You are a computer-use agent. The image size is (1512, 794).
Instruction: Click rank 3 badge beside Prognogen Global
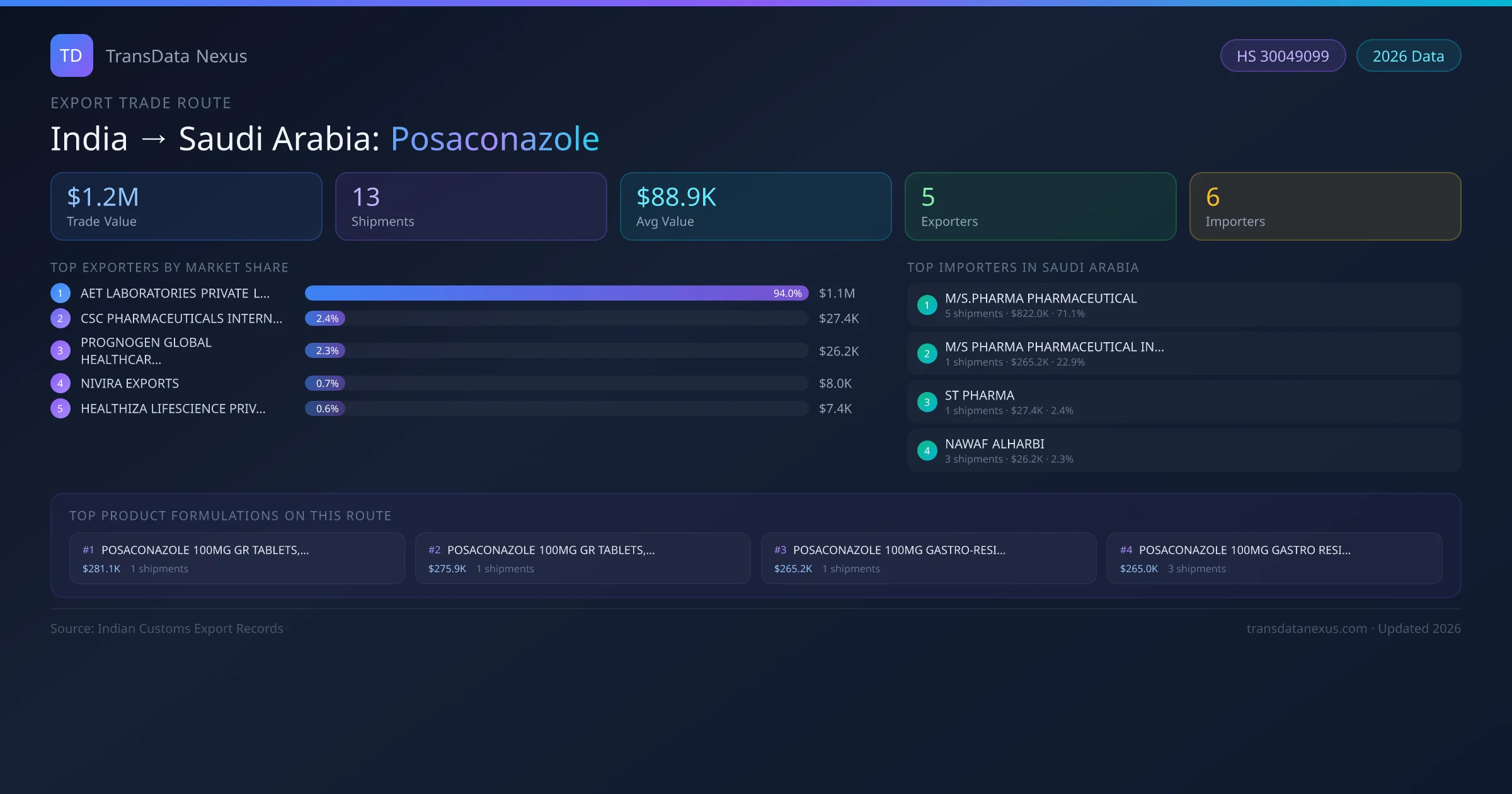(60, 351)
